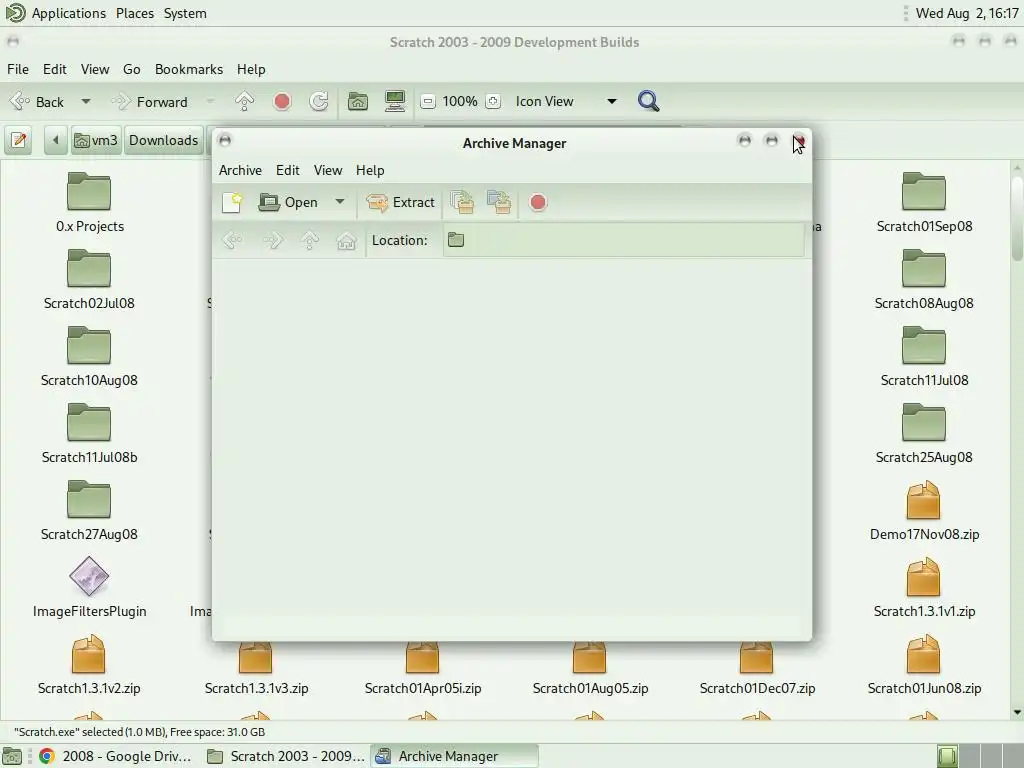Image resolution: width=1024 pixels, height=768 pixels.
Task: Click the reload icon in file manager
Action: click(x=319, y=101)
